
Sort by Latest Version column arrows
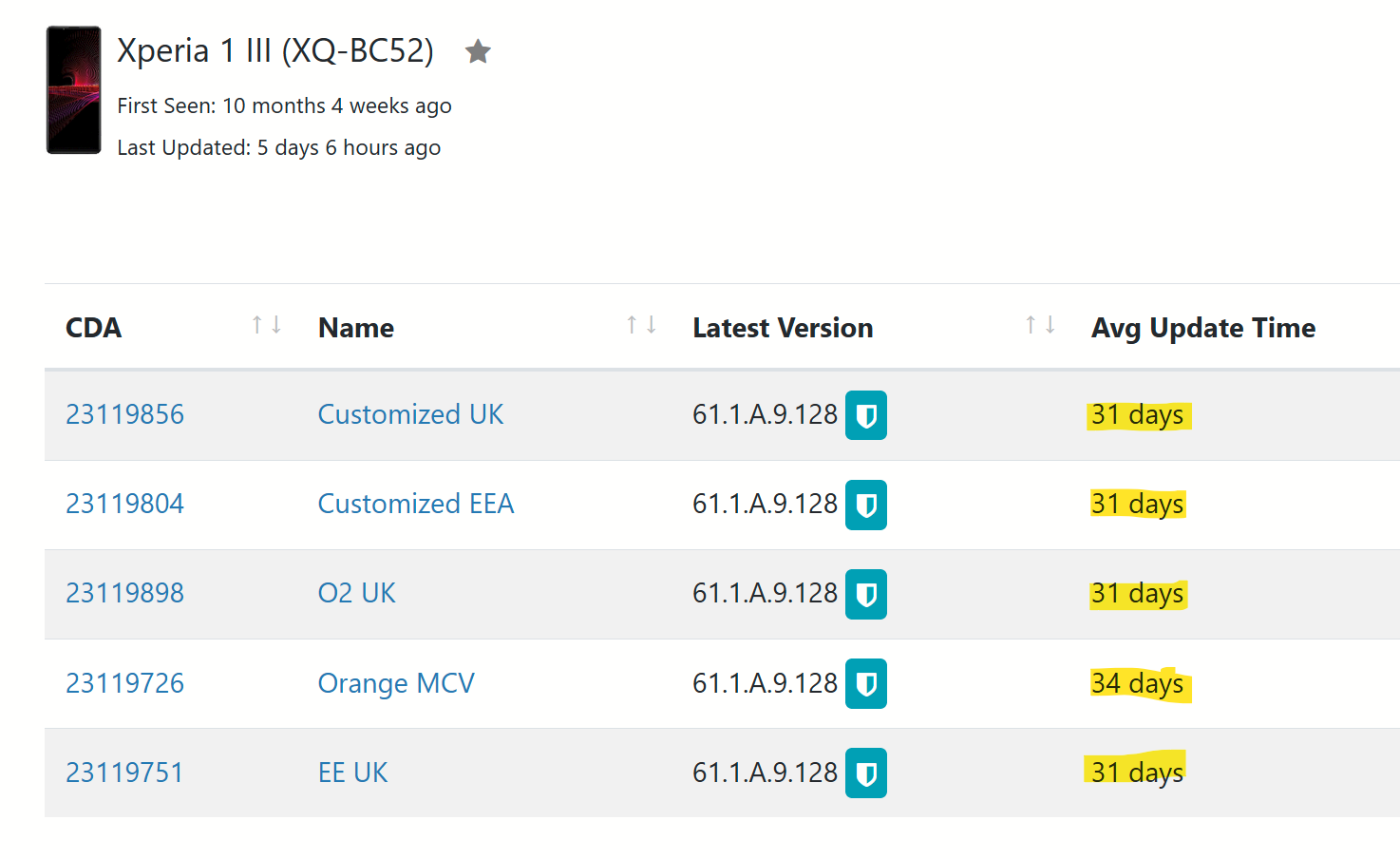pos(1040,325)
